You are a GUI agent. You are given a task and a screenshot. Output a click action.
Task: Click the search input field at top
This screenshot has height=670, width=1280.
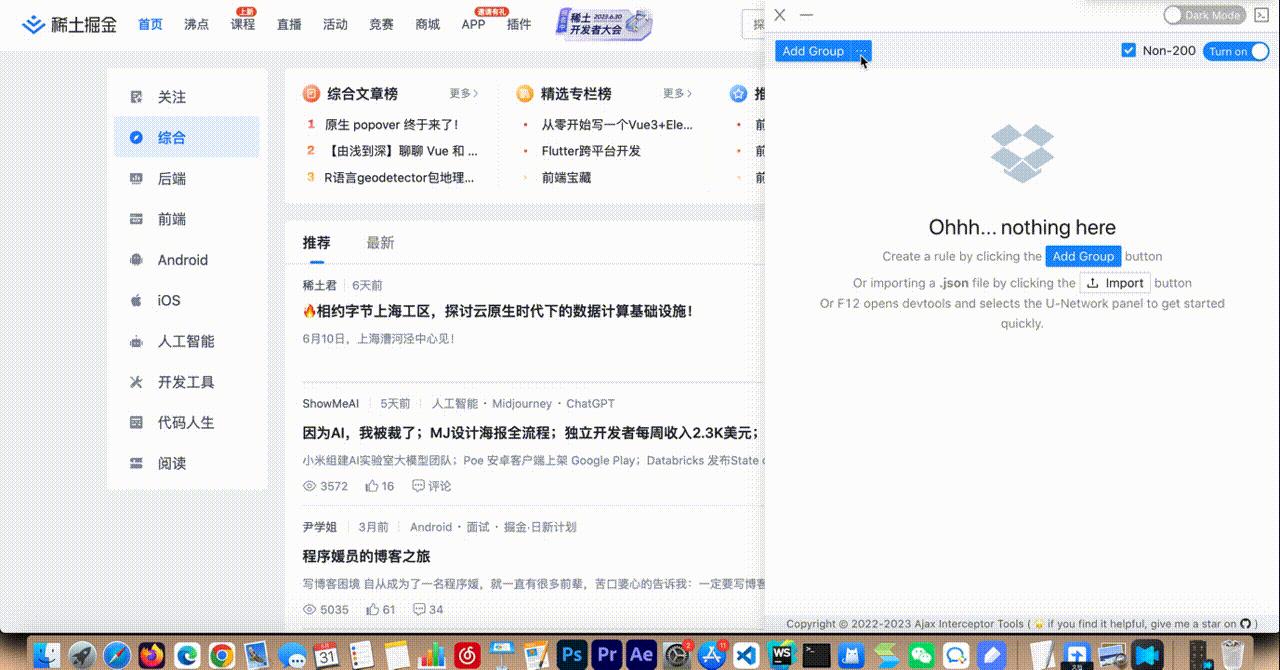coord(758,23)
